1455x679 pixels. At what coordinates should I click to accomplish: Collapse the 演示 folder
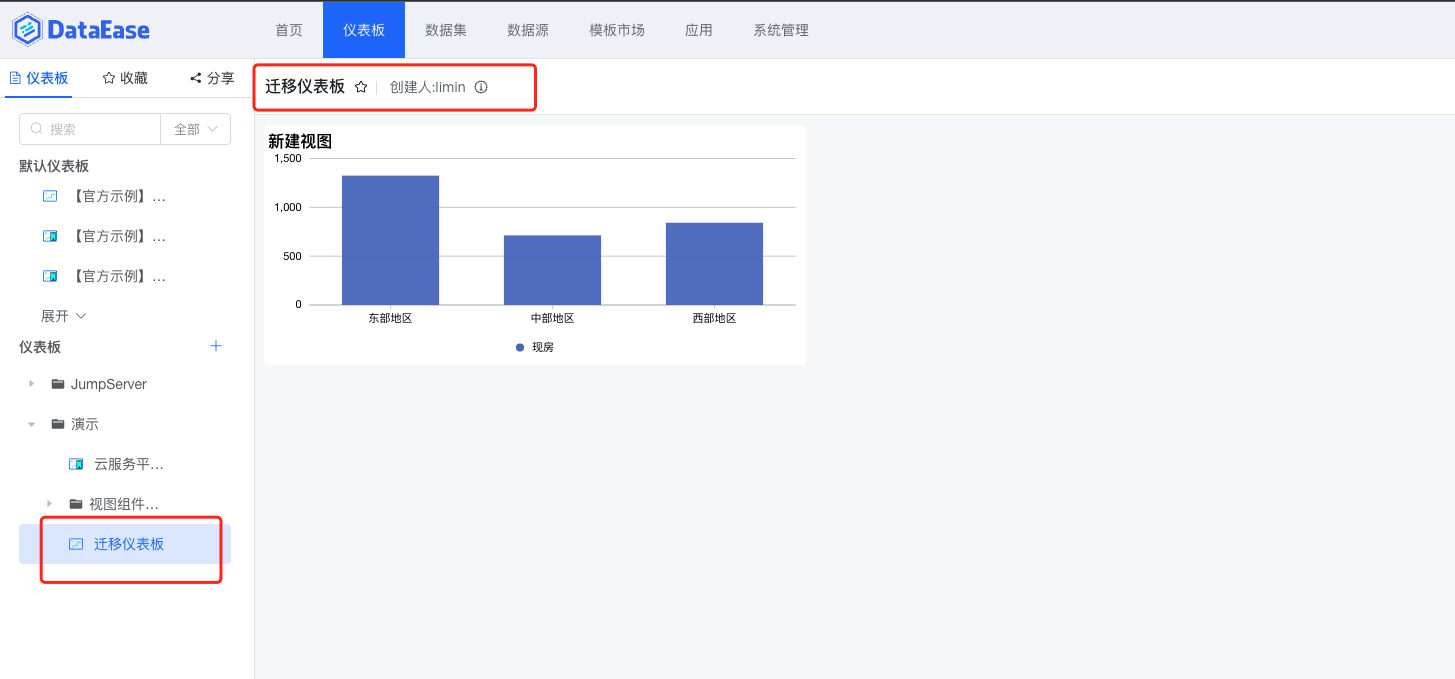pyautogui.click(x=30, y=423)
